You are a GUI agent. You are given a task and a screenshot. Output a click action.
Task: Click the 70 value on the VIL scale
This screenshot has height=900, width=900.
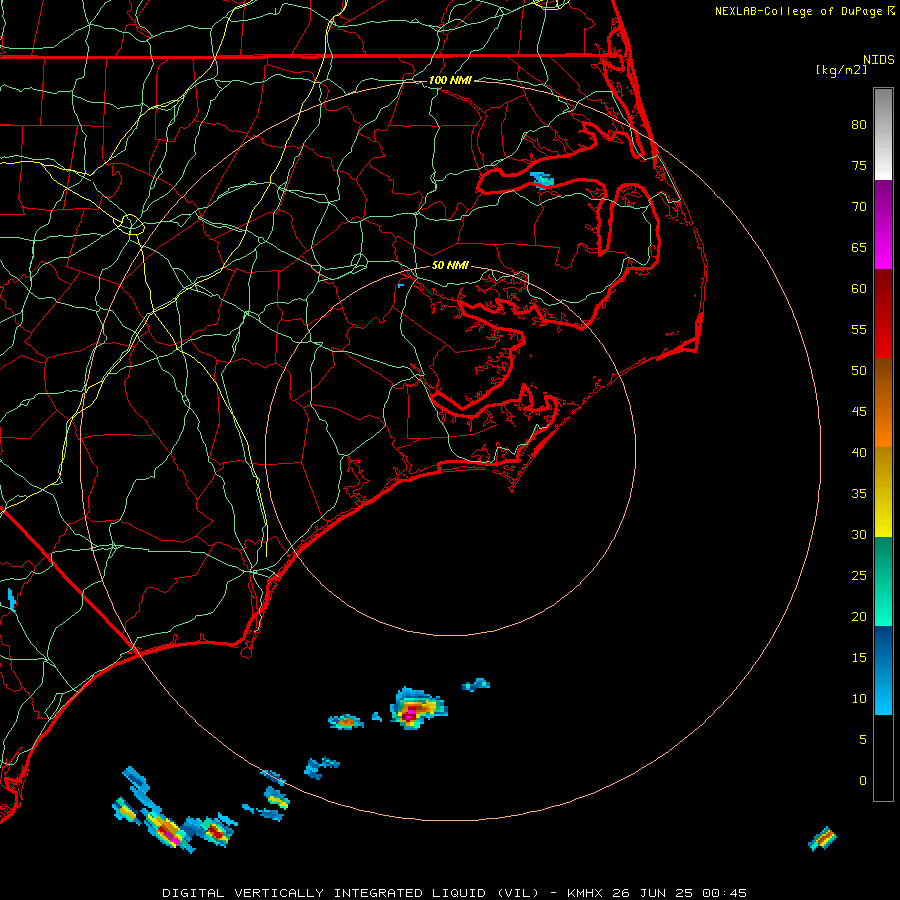pyautogui.click(x=859, y=207)
